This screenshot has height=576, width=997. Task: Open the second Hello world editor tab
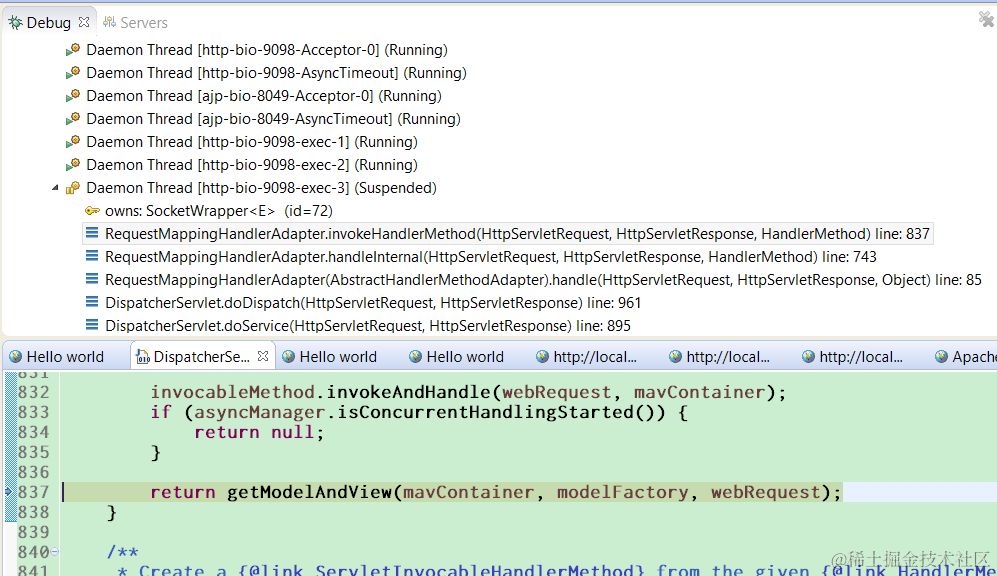pyautogui.click(x=330, y=357)
